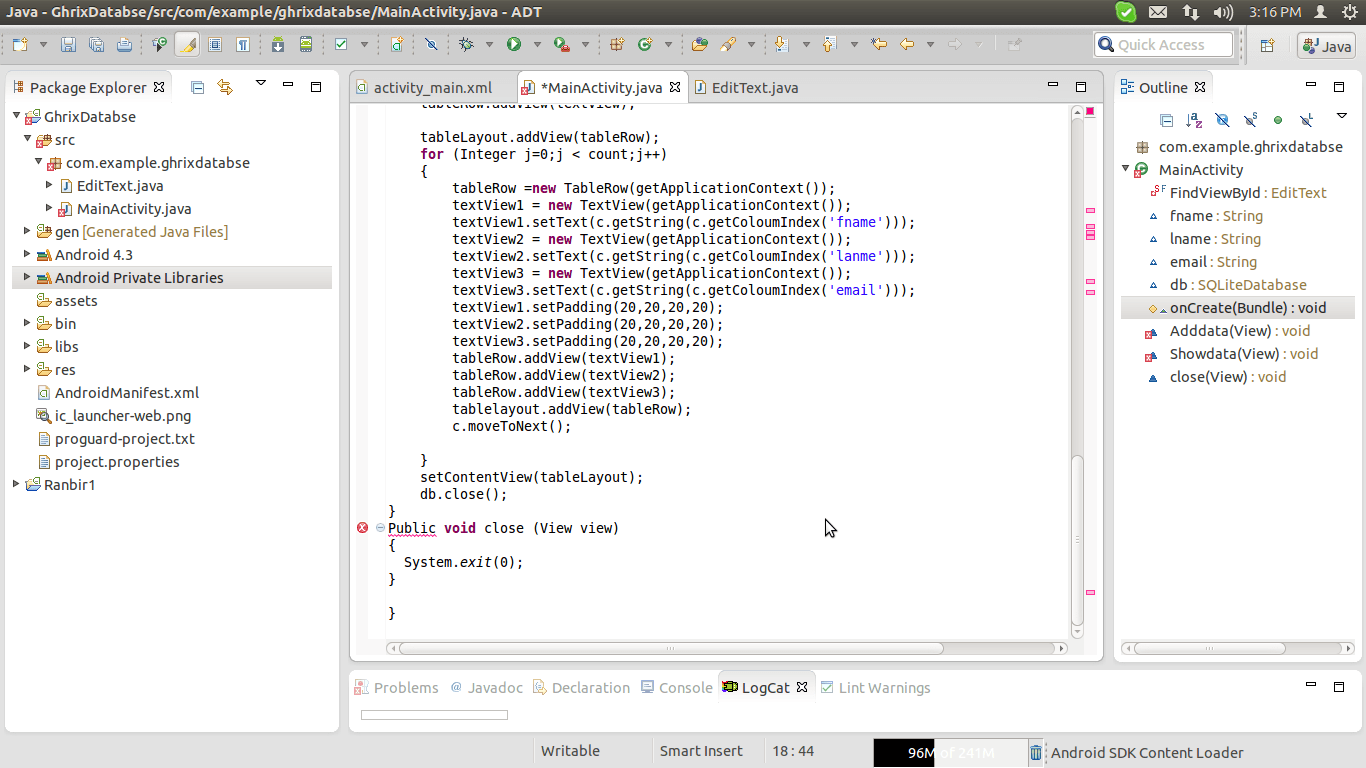Open the Problems tab
The image size is (1366, 768).
pos(405,688)
